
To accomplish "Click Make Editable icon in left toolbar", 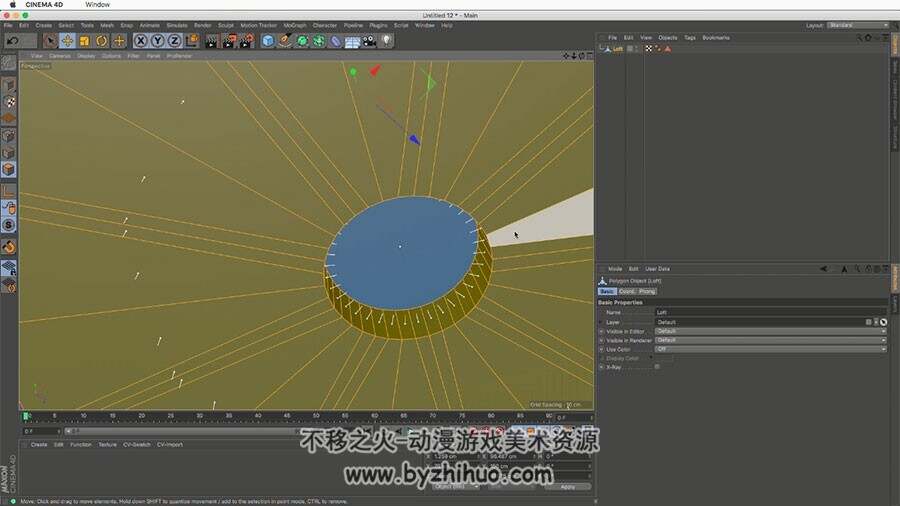I will tap(9, 62).
